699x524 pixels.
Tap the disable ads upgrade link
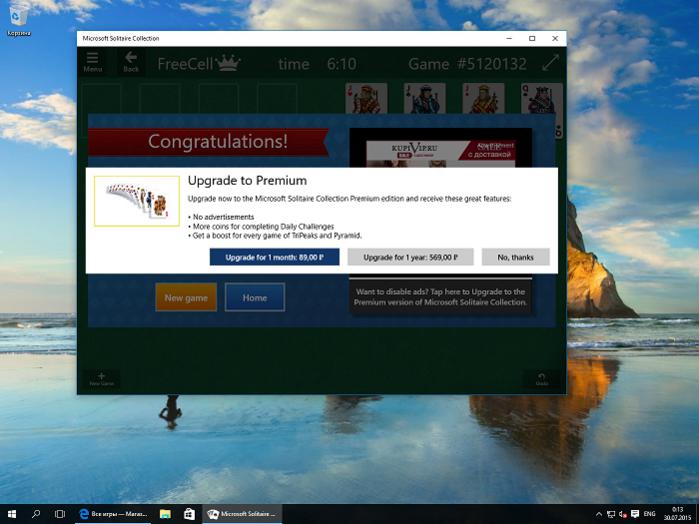(440, 297)
